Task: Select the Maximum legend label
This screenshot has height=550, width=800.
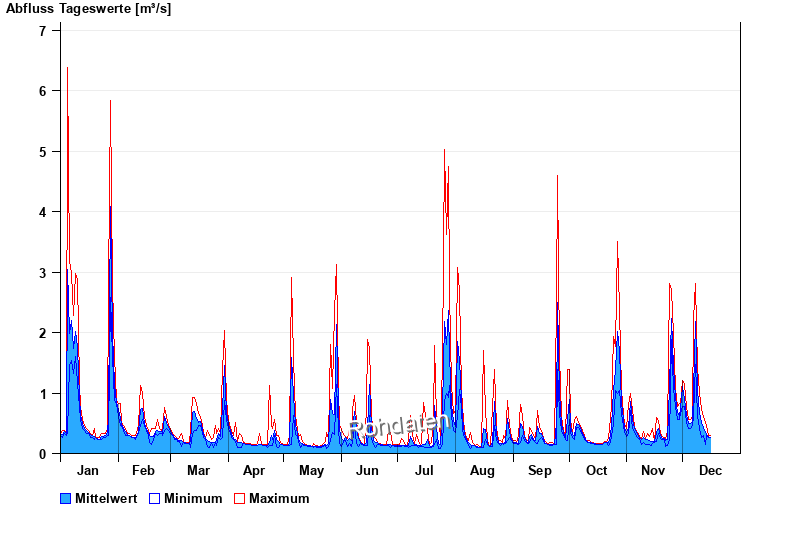Action: (279, 498)
